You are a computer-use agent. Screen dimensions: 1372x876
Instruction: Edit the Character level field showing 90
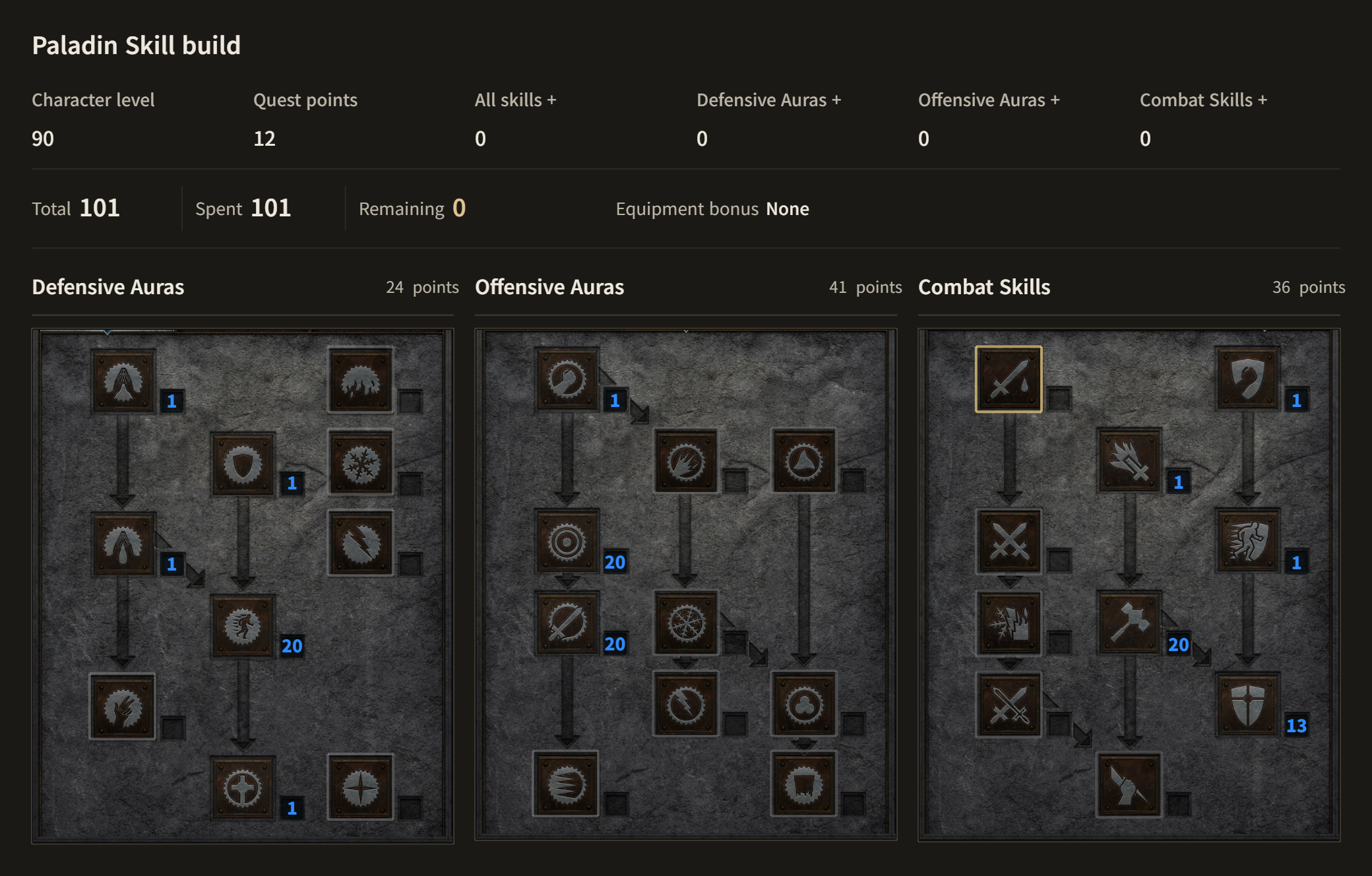pos(44,139)
